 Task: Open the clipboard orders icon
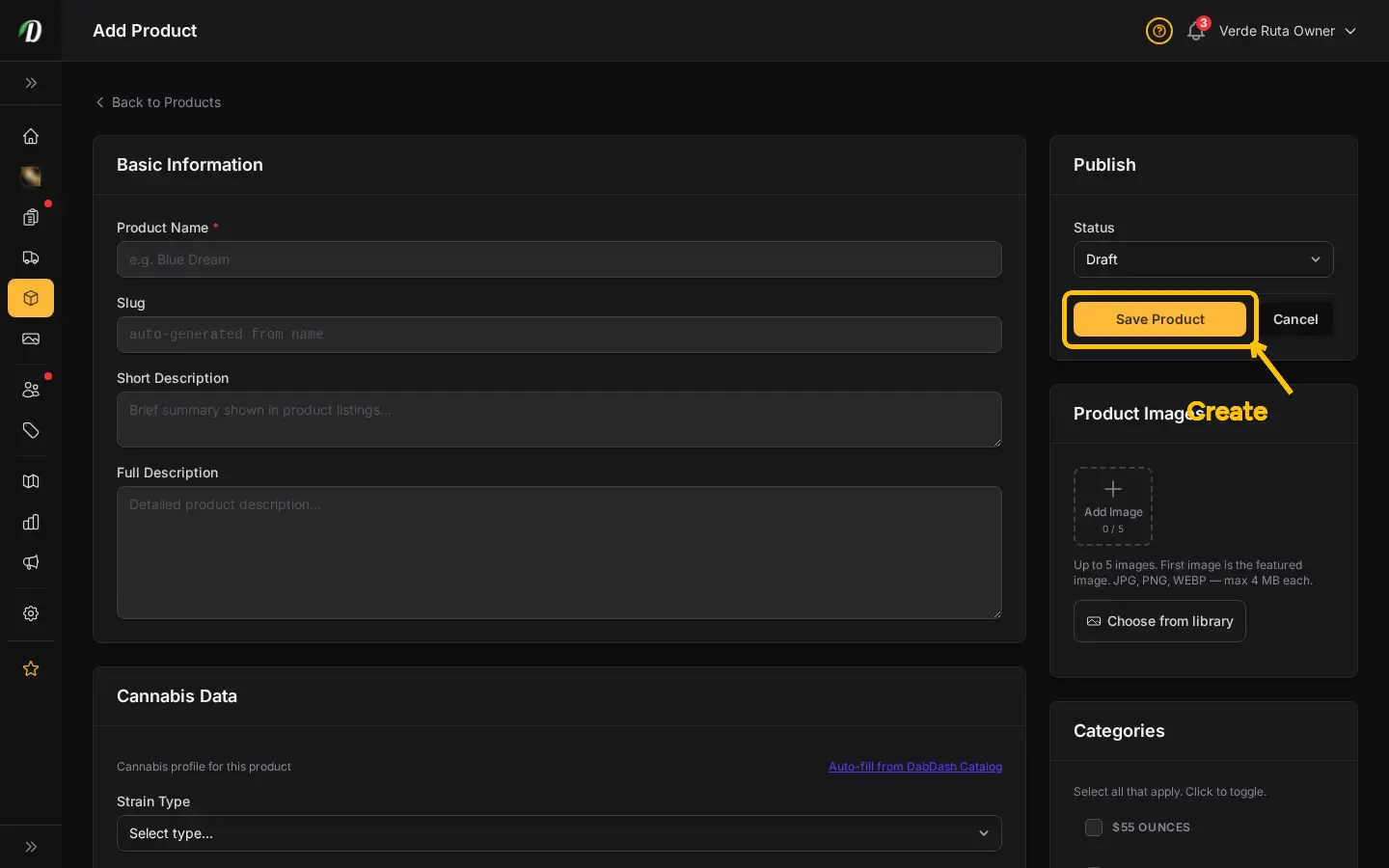[x=31, y=217]
